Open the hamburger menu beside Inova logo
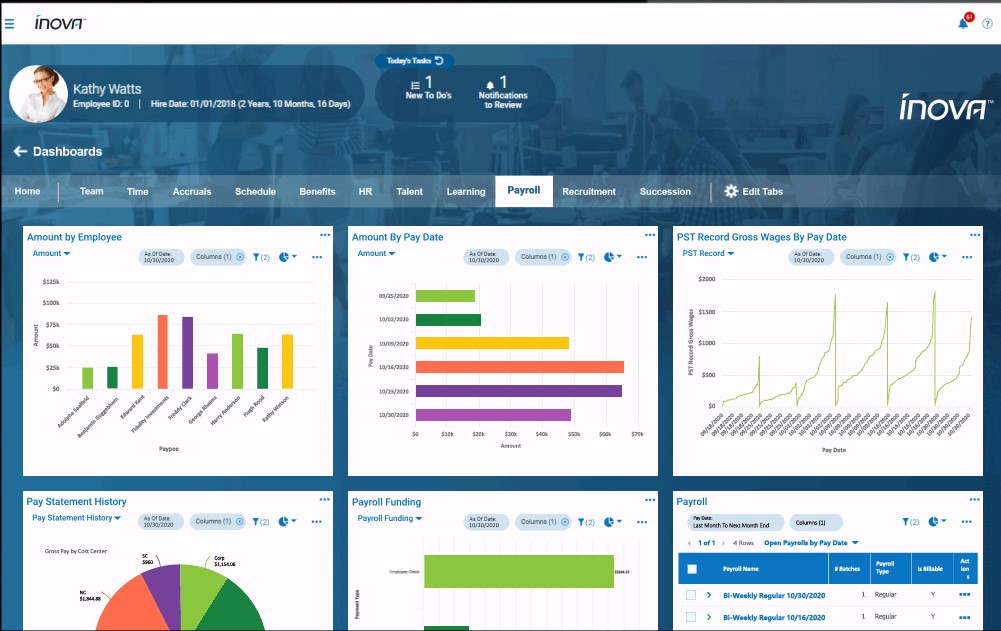 tap(9, 22)
